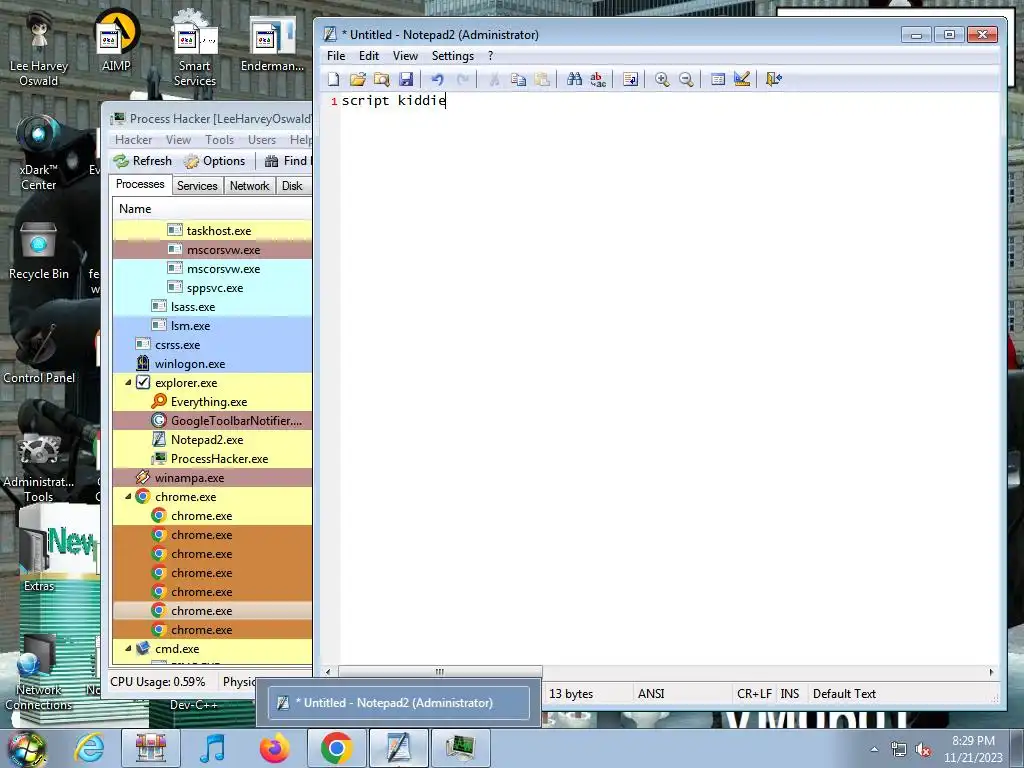The width and height of the screenshot is (1024, 768).
Task: Select winampa.exe process row
Action: [212, 477]
